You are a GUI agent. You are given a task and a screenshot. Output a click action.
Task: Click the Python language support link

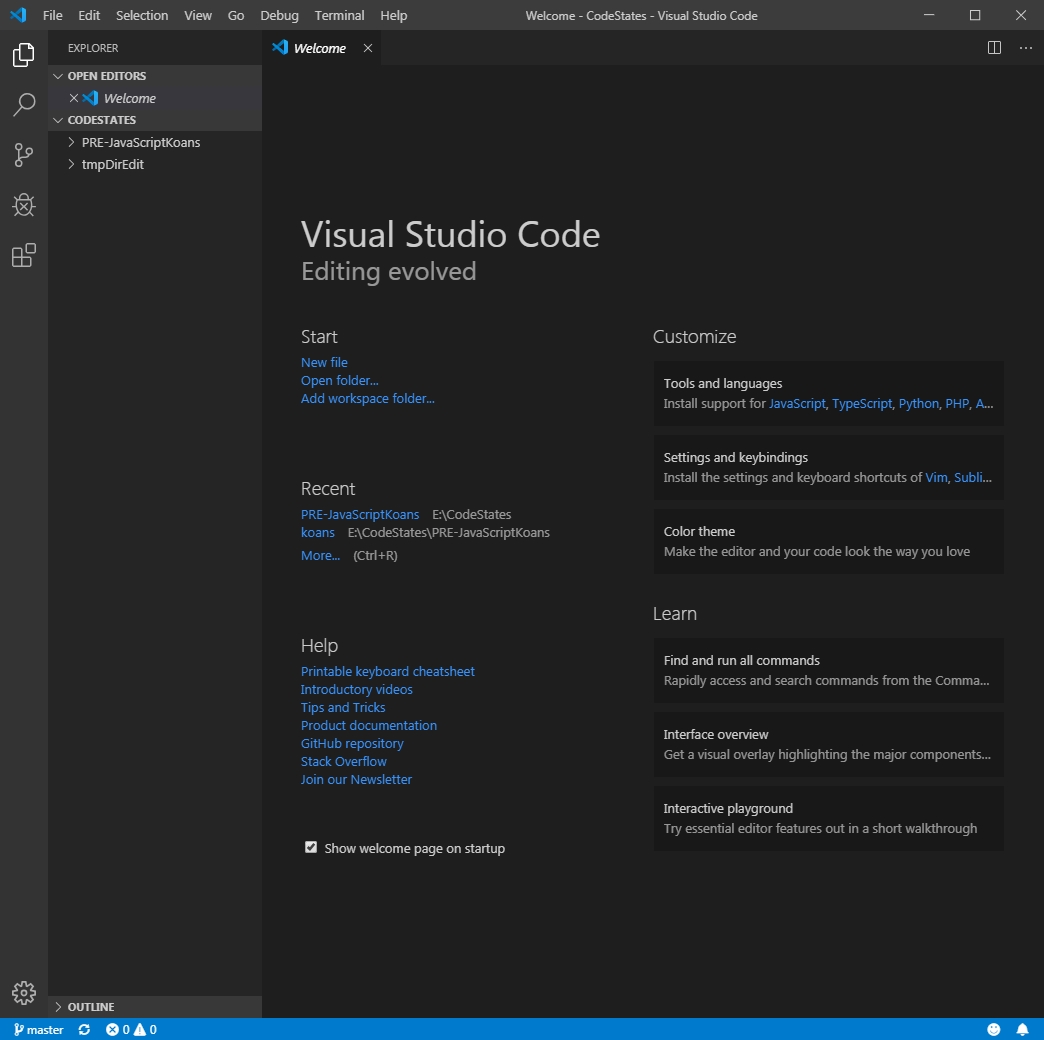(918, 403)
